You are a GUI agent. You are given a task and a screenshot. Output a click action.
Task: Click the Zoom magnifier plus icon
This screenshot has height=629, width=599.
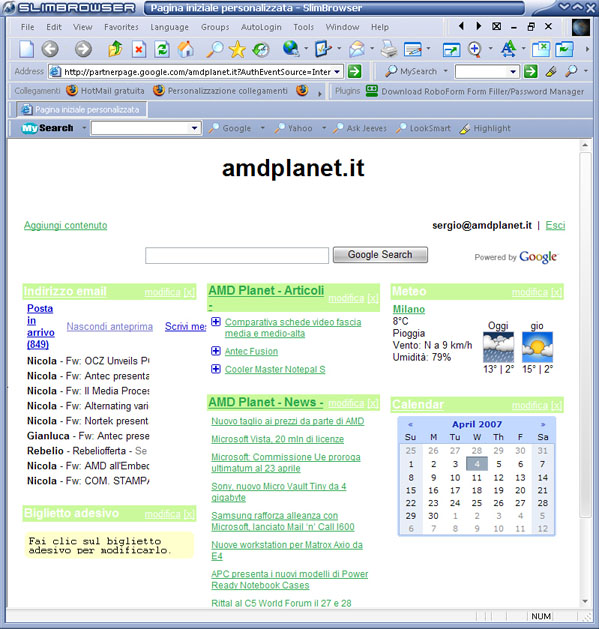point(475,49)
